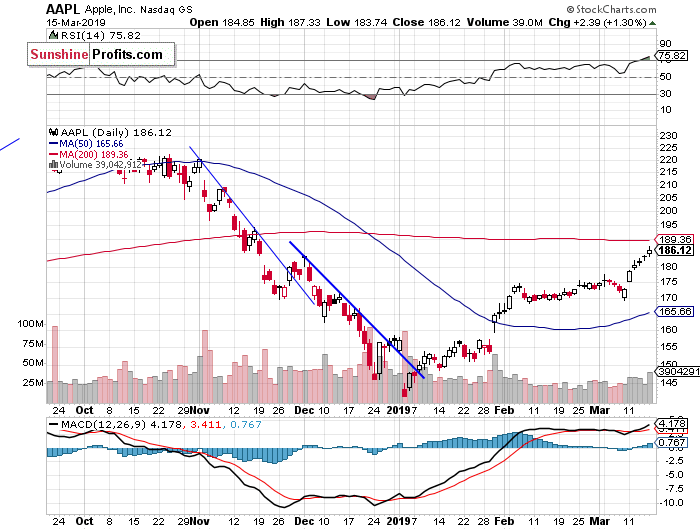Click the blue MA(50) line swatch
The height and width of the screenshot is (530, 700).
coord(53,144)
